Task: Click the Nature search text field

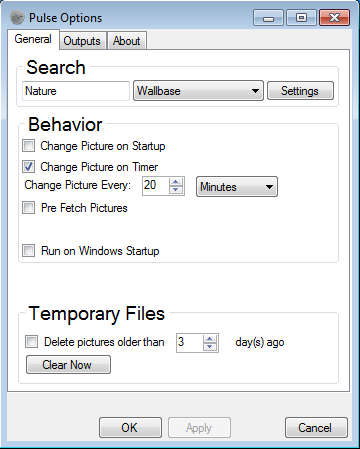Action: coord(76,91)
